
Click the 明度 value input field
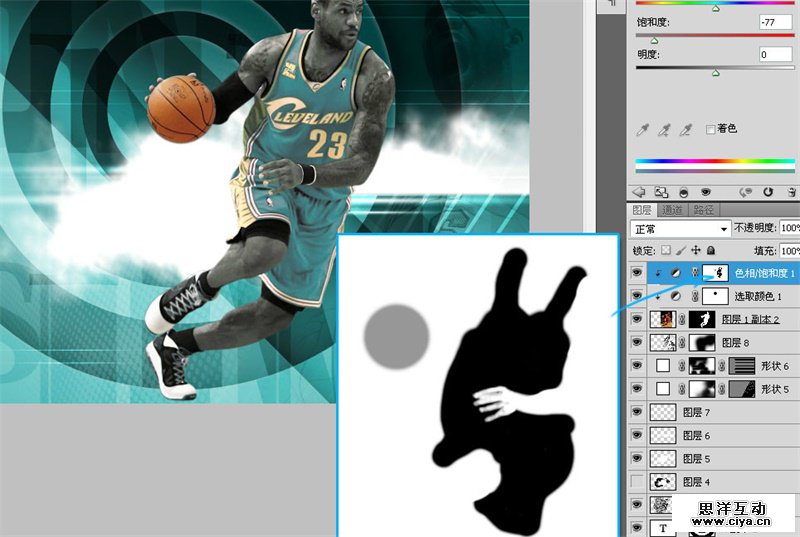[774, 54]
